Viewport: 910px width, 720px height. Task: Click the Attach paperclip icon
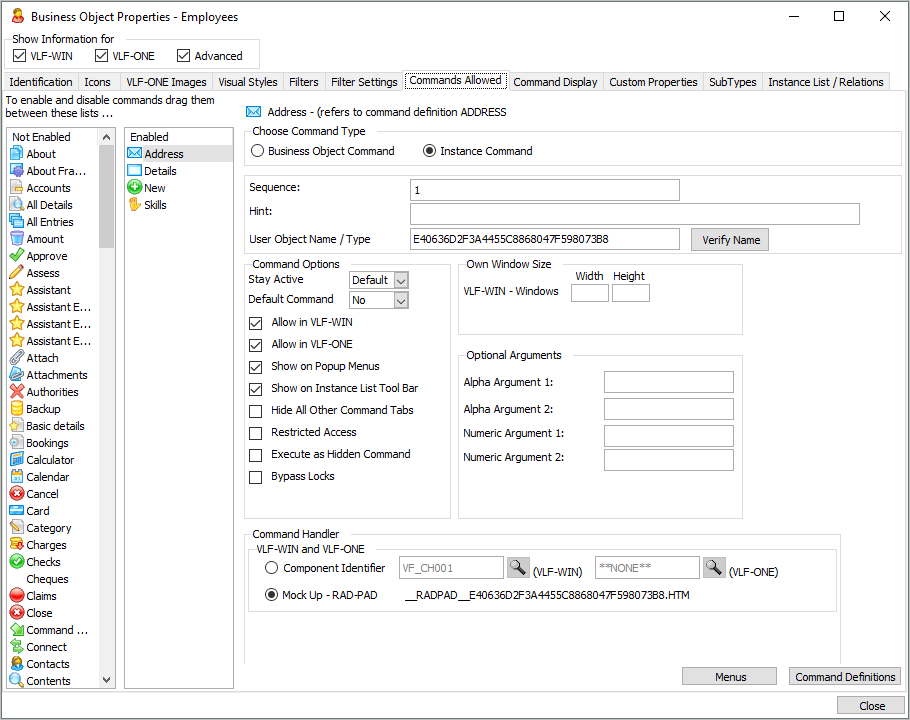click(17, 358)
